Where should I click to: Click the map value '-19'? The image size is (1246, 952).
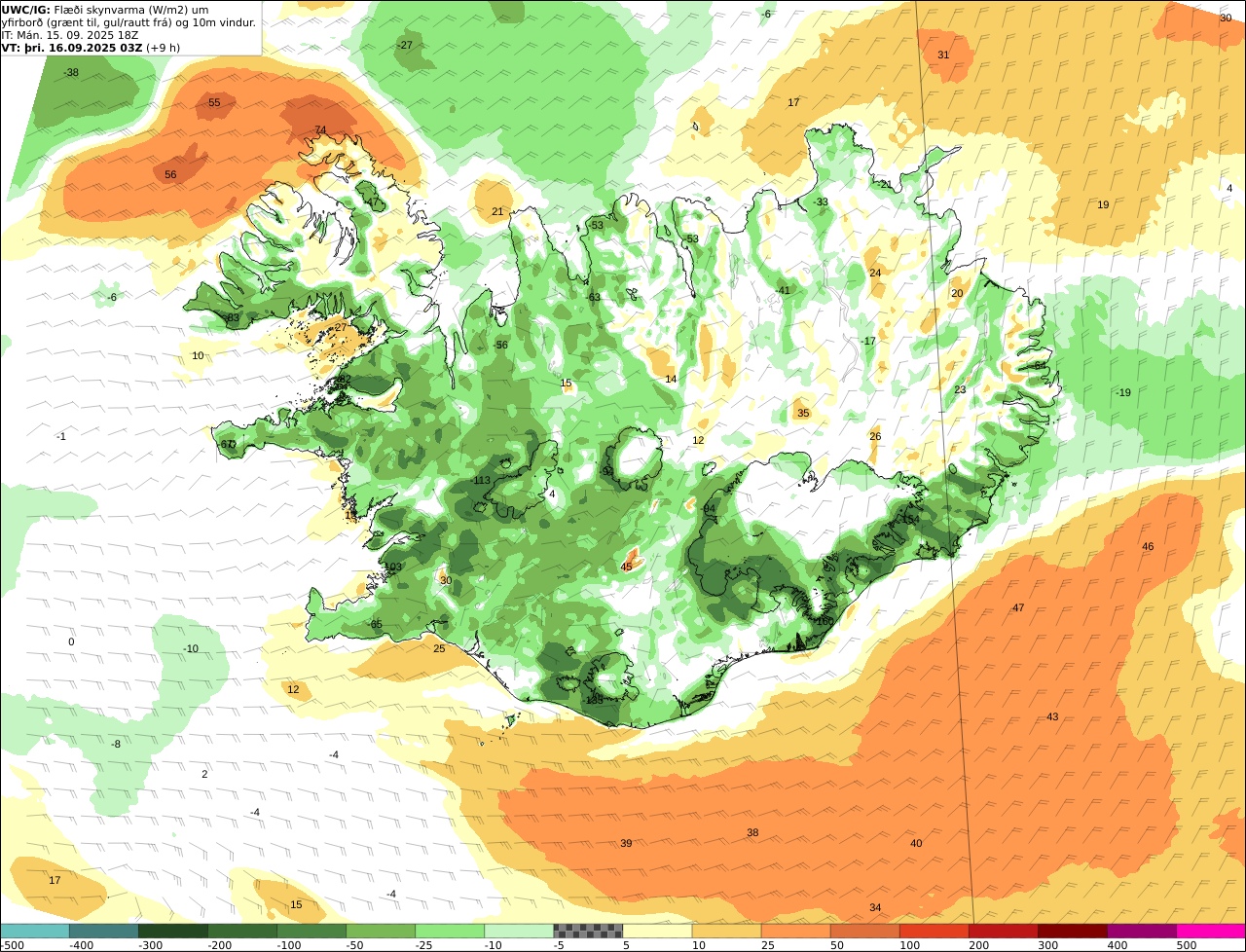coord(1122,393)
